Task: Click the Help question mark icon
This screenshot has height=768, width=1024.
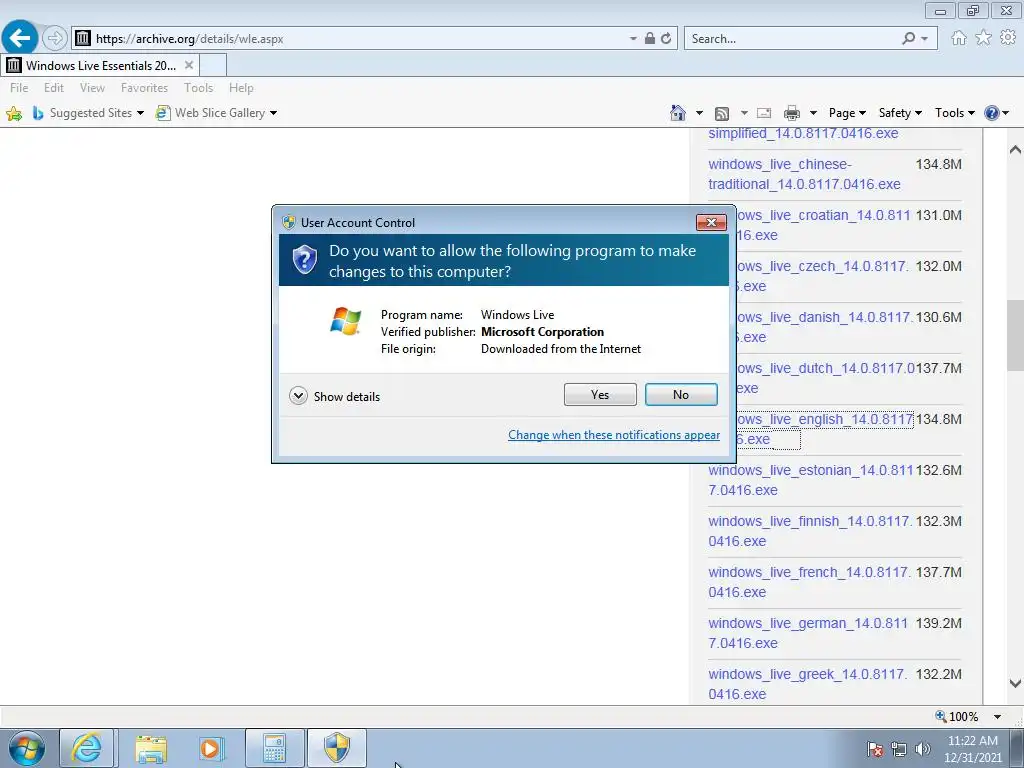Action: tap(991, 113)
